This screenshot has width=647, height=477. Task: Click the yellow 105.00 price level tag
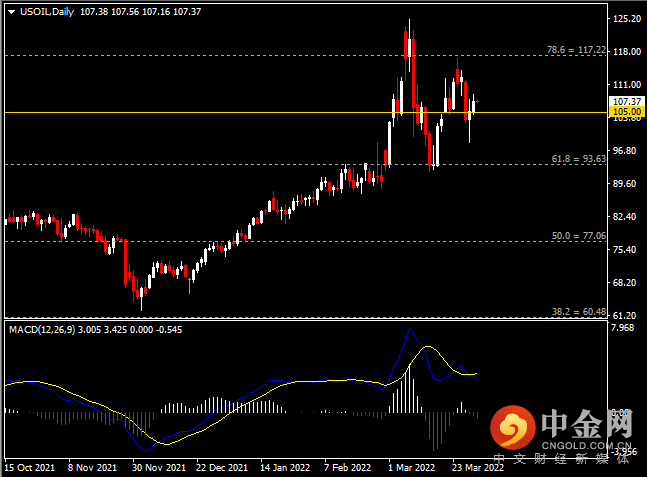(627, 112)
